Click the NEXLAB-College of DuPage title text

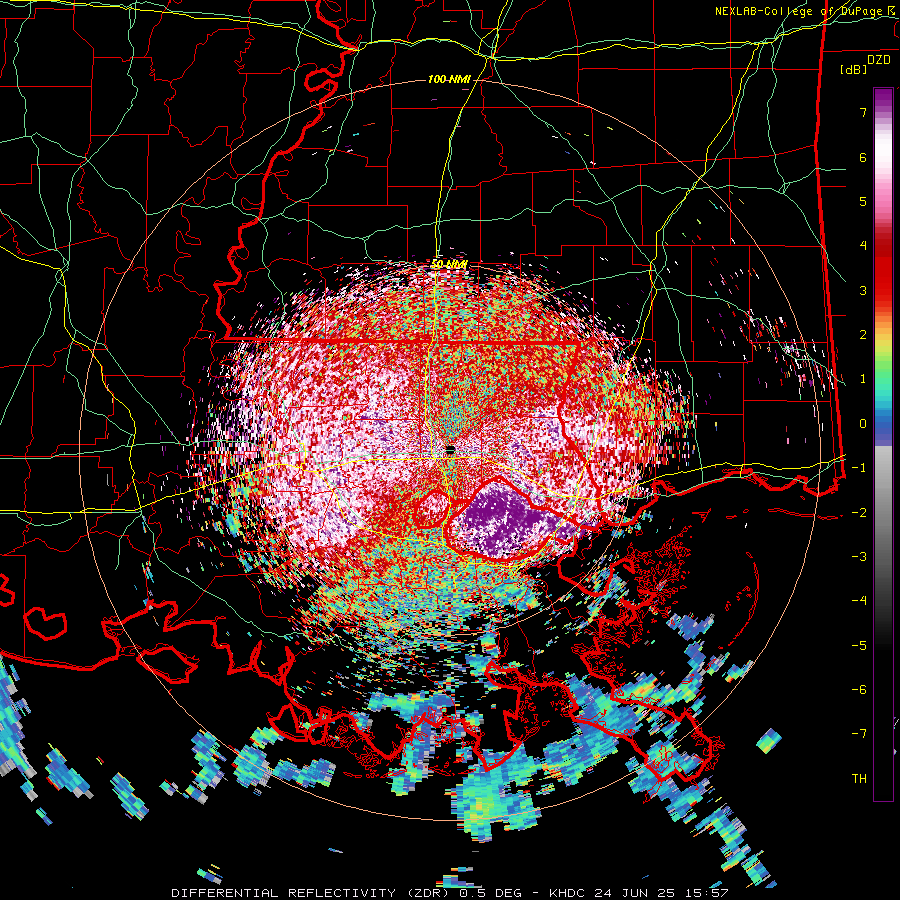coord(805,11)
